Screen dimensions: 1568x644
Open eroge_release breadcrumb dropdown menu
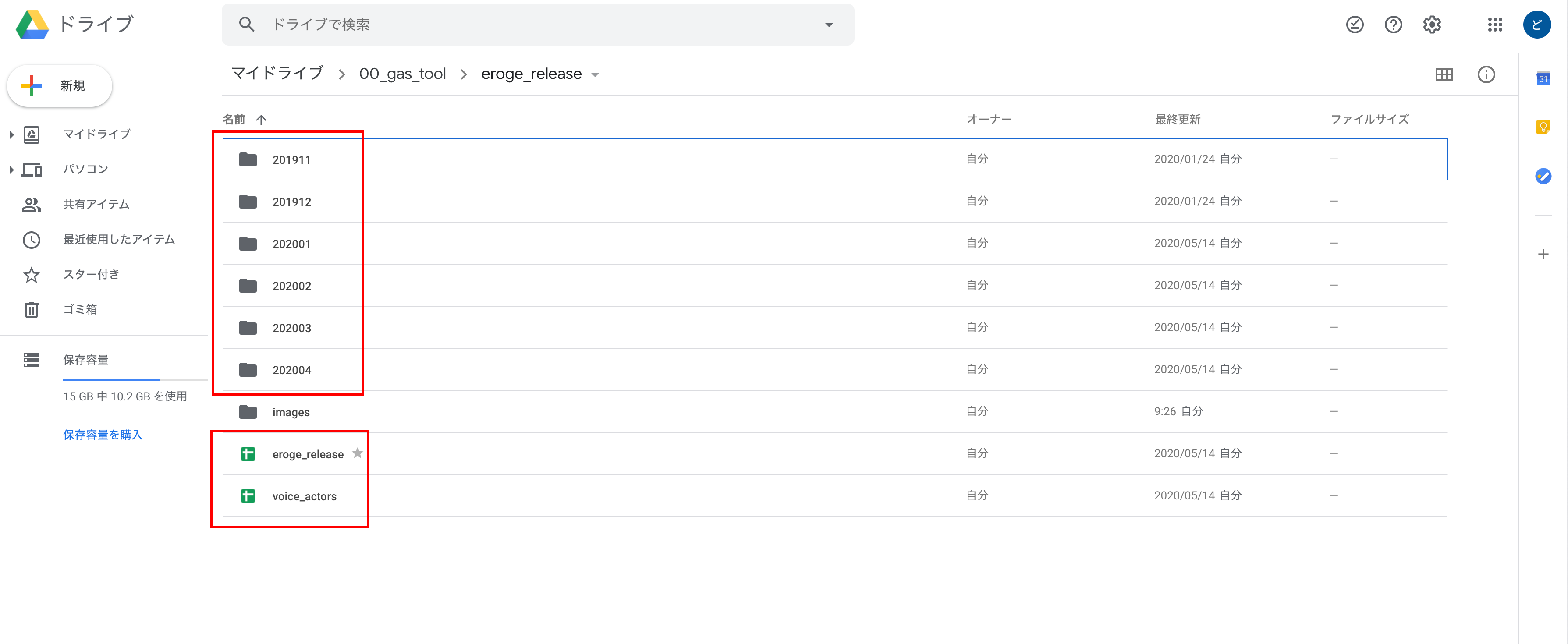pyautogui.click(x=595, y=75)
